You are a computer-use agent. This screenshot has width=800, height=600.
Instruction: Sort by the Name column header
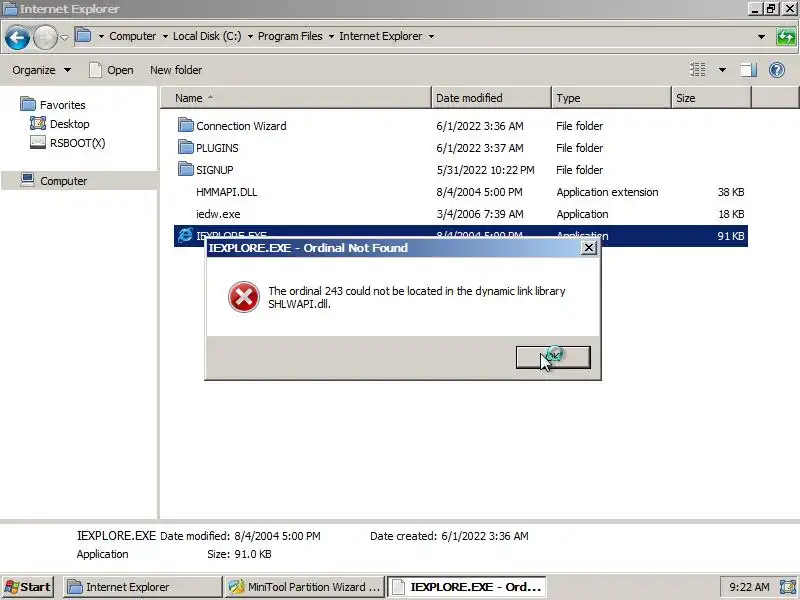tap(296, 98)
